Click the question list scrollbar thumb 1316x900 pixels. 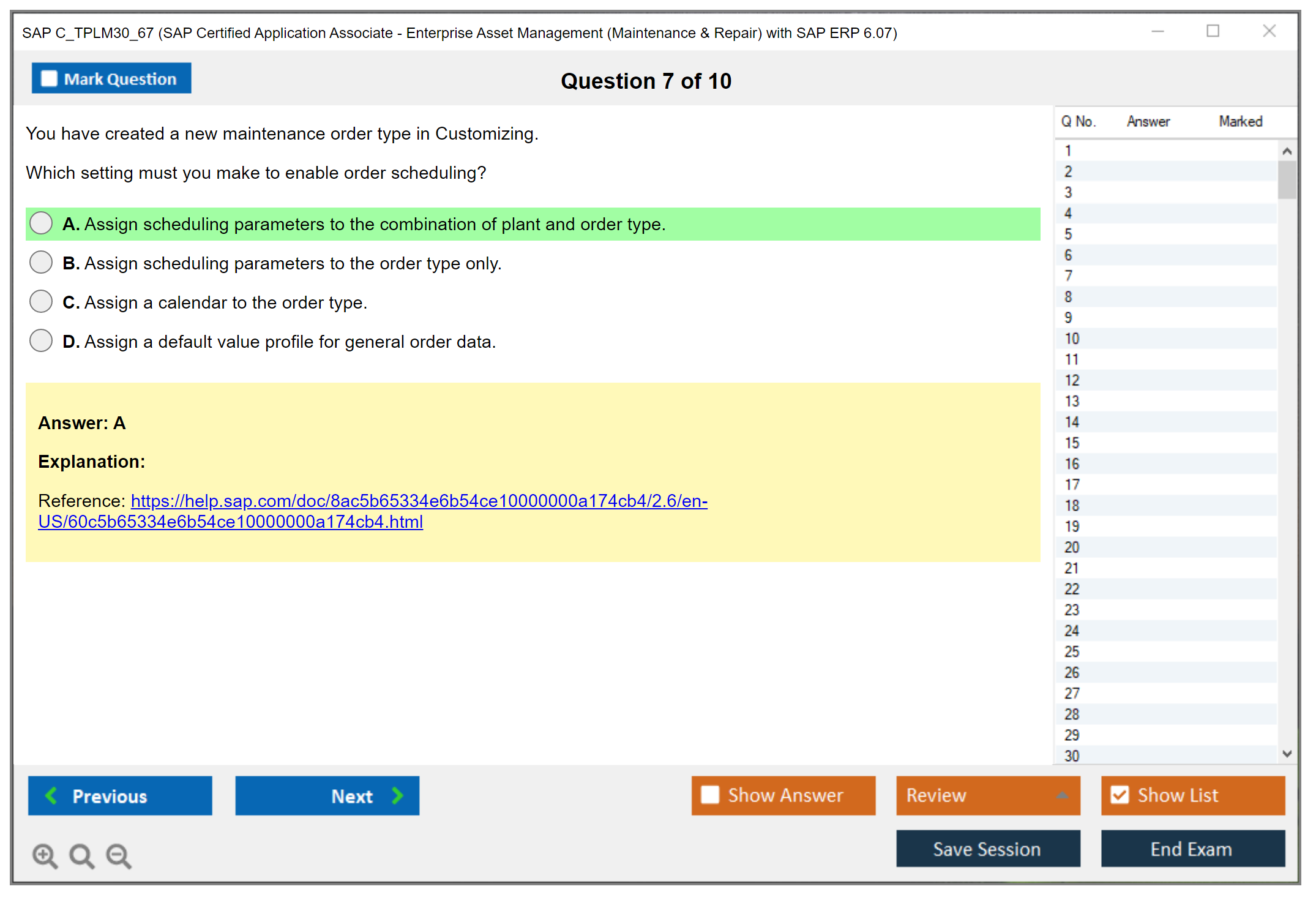coord(1287,179)
